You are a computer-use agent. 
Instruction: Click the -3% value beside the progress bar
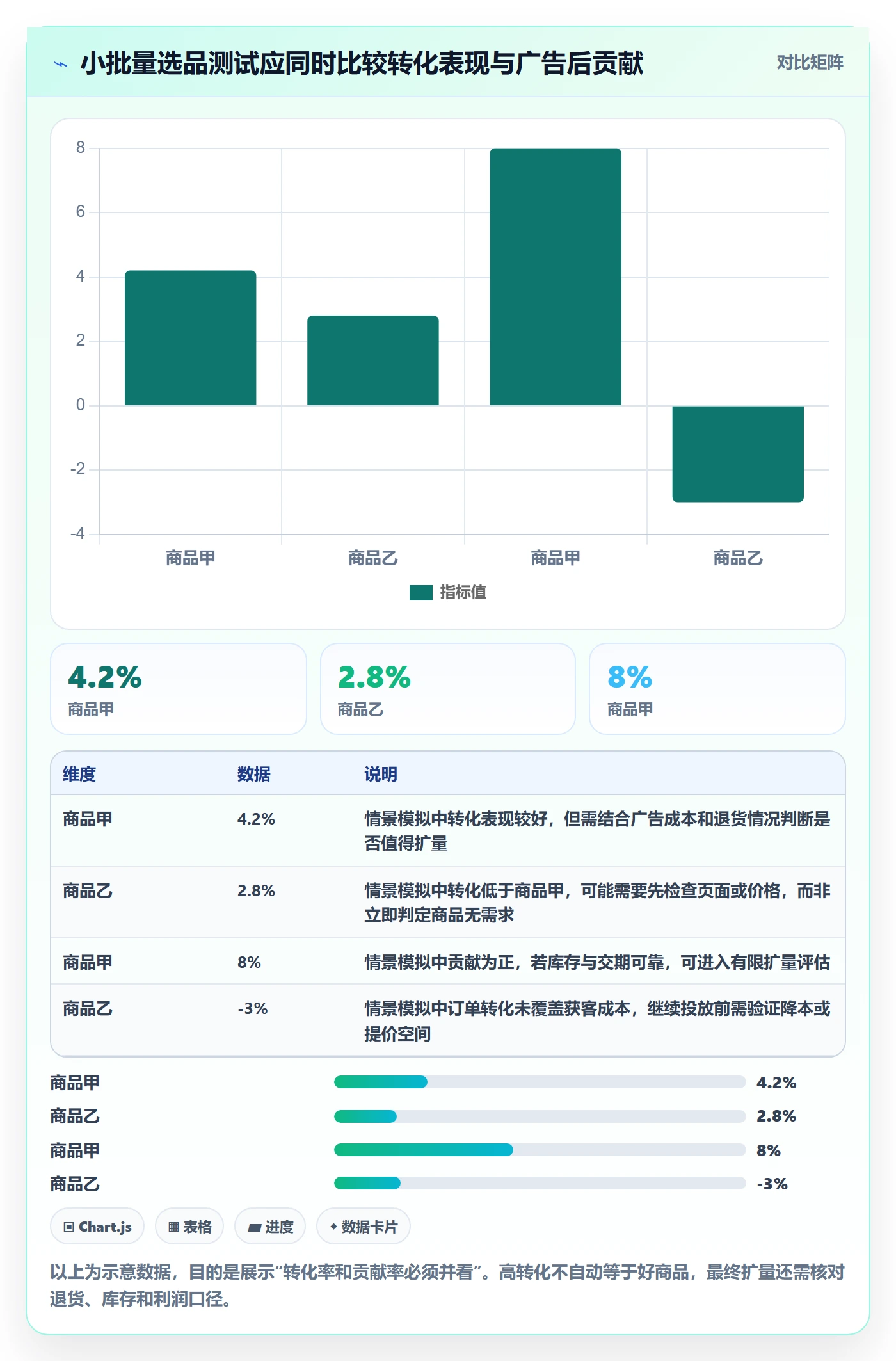click(772, 1184)
